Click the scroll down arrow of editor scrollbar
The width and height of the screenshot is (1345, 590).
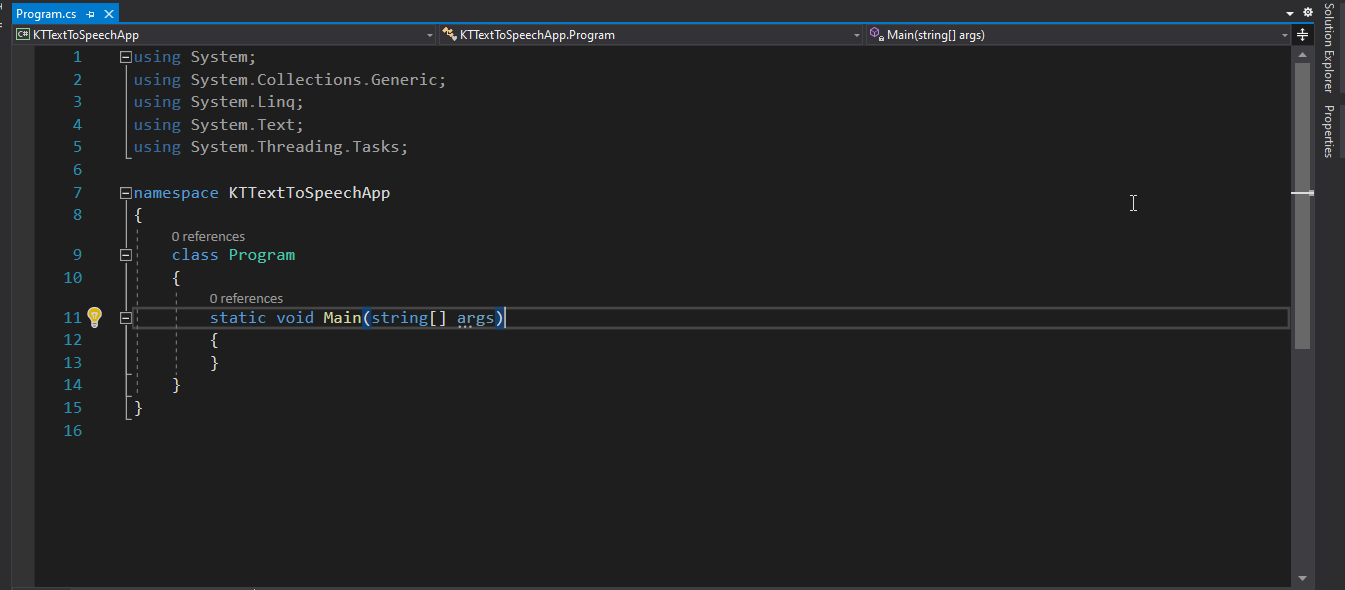pos(1302,577)
